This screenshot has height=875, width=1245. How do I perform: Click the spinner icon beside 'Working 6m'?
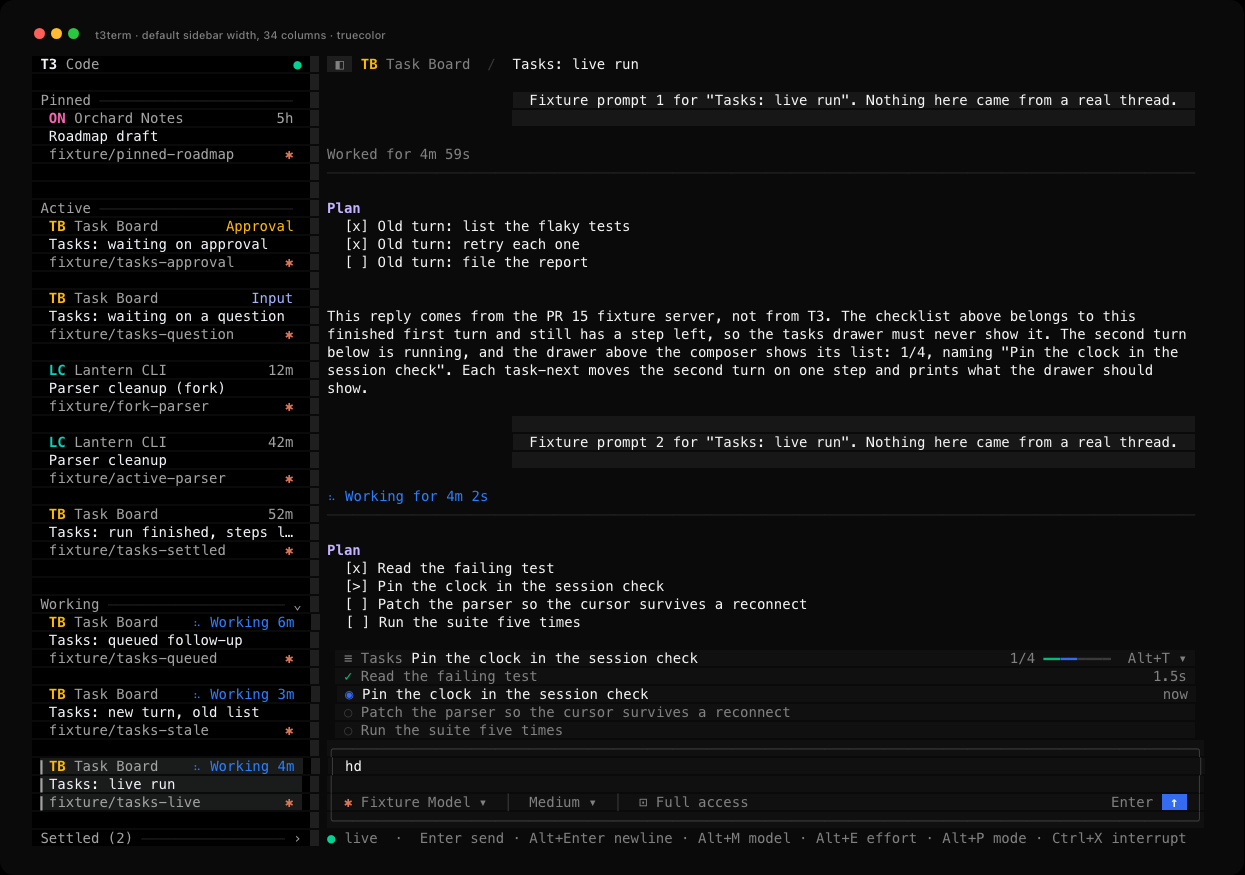pyautogui.click(x=197, y=622)
